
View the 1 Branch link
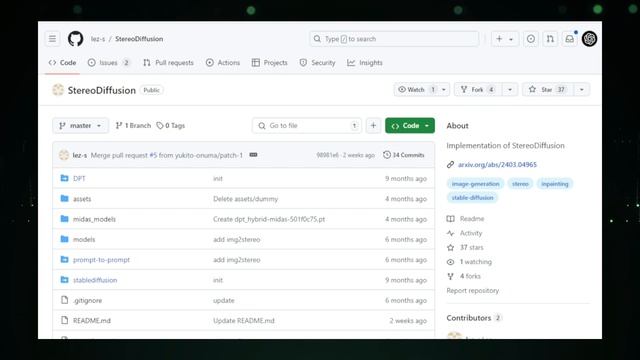(x=133, y=126)
